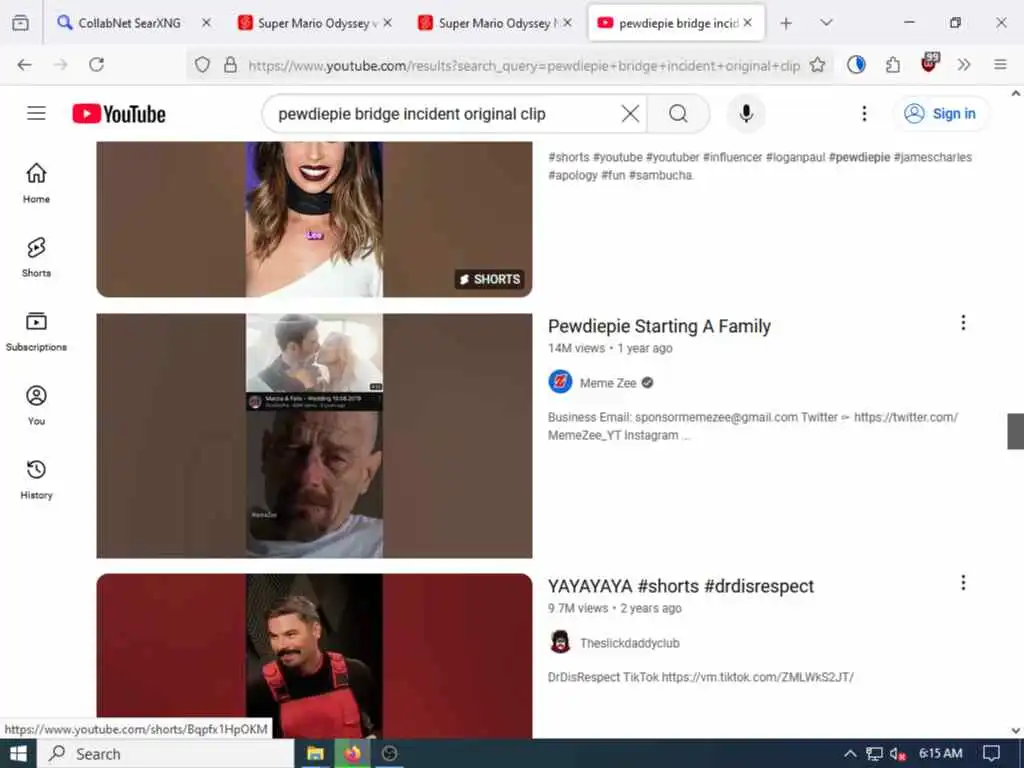Close the pewdiepie bridge incident tab
The height and width of the screenshot is (768, 1024).
click(748, 23)
